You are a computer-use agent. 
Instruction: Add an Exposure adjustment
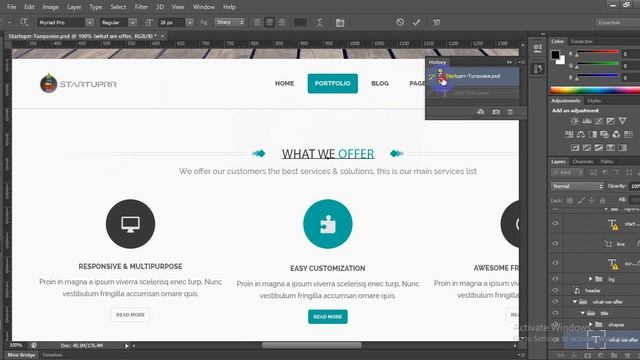coord(610,121)
